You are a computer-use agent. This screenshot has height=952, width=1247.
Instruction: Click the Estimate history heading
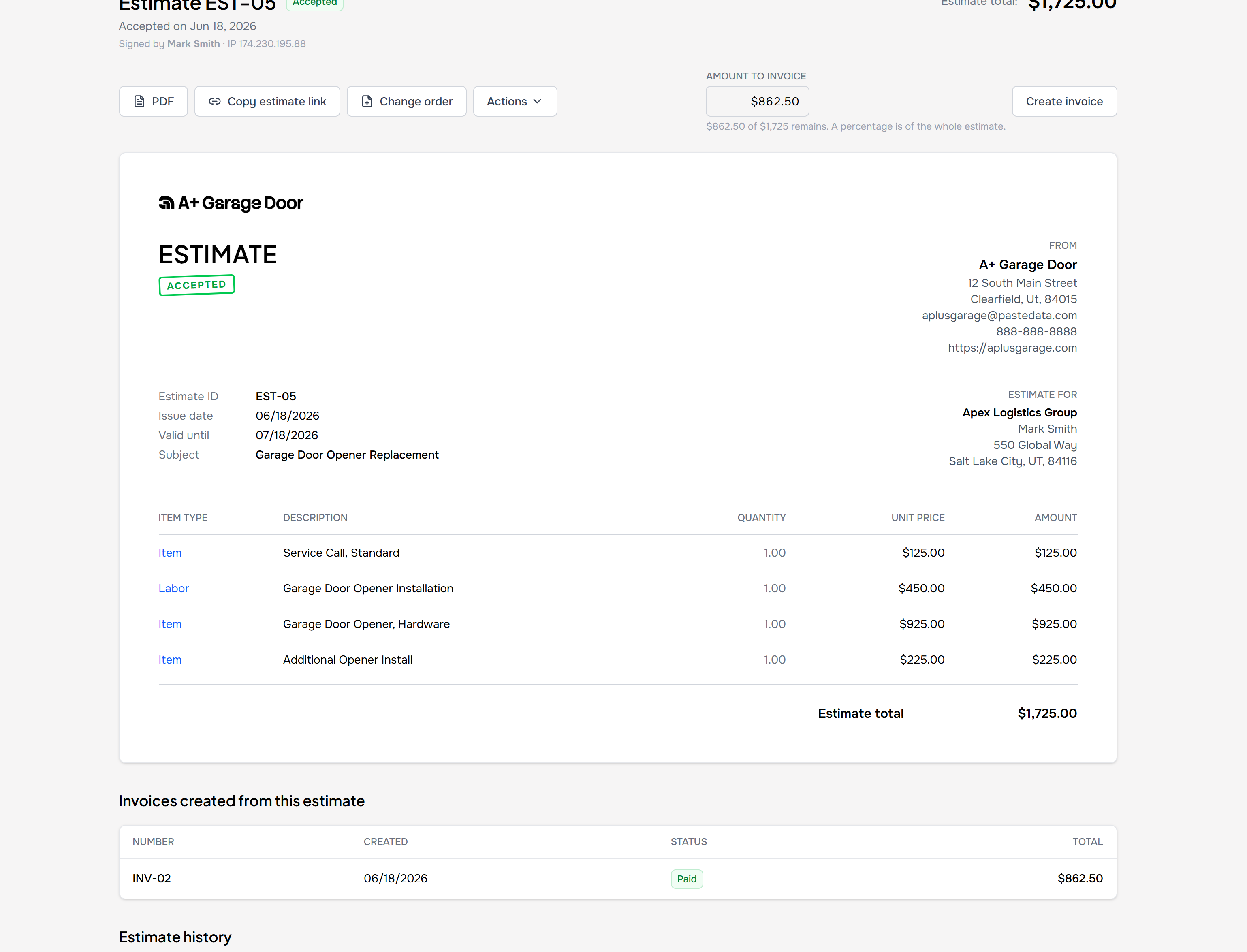pyautogui.click(x=175, y=937)
